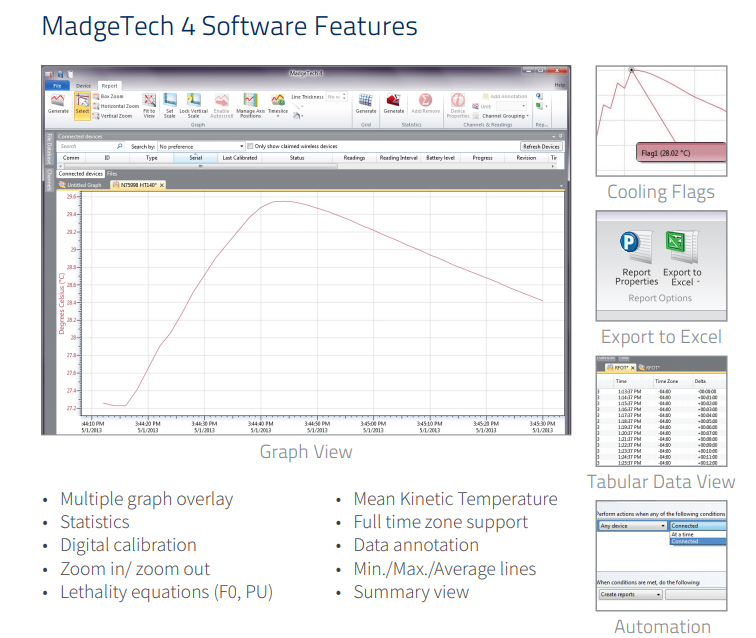The image size is (756, 638).
Task: Open the Any device dropdown
Action: (632, 526)
